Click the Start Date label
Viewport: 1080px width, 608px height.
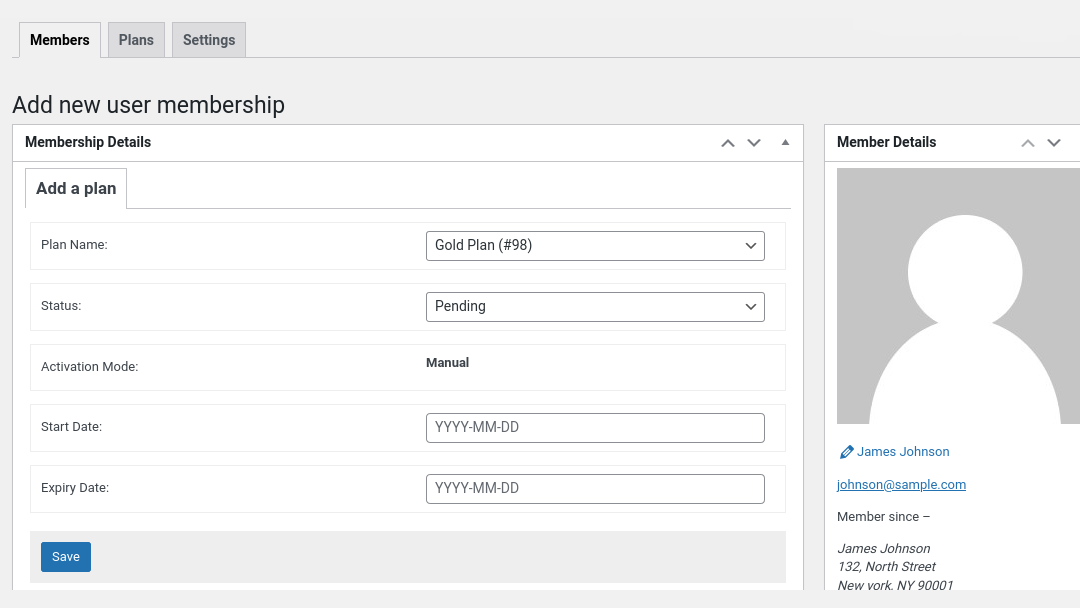coord(72,427)
